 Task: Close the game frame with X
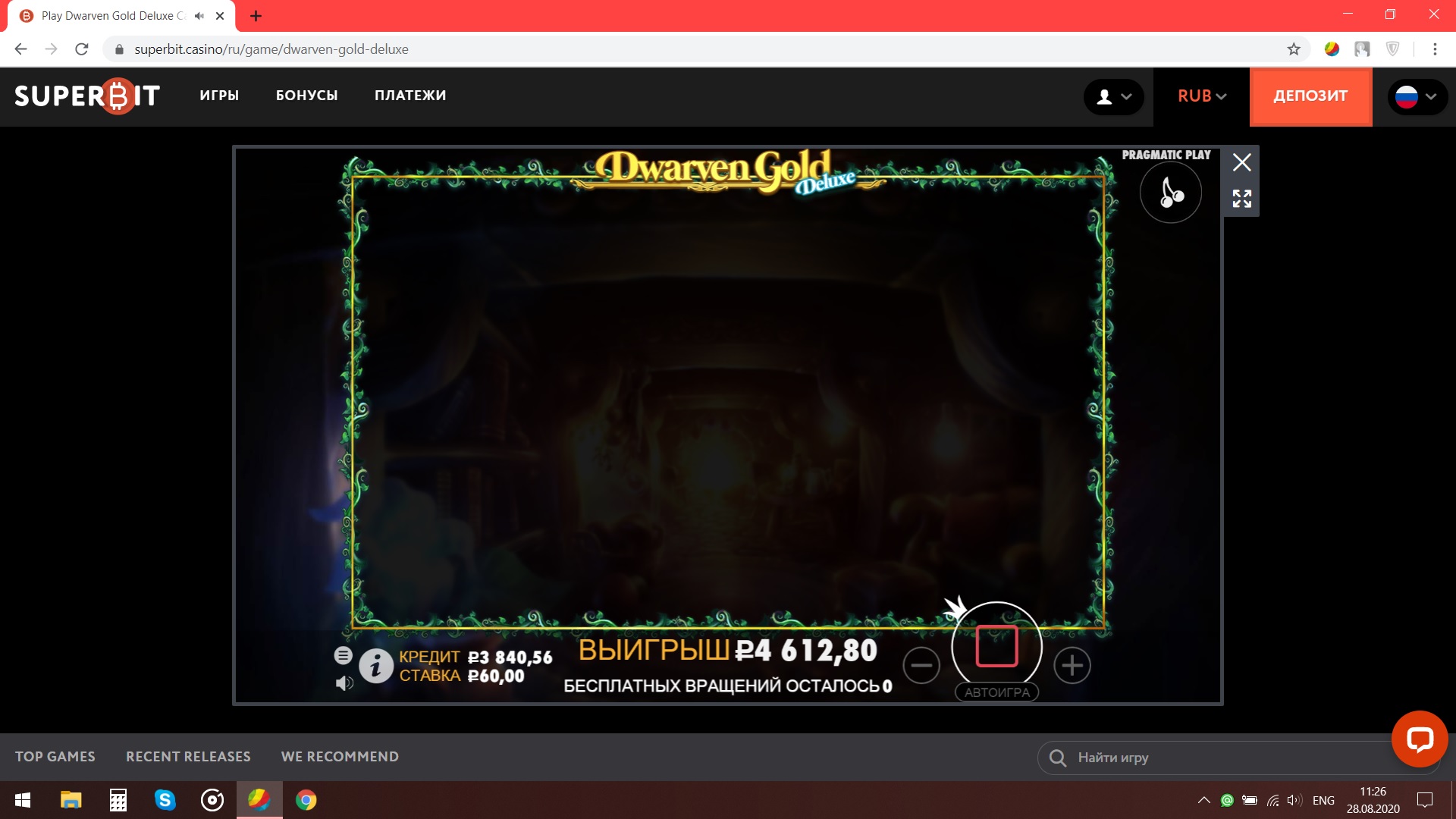[x=1241, y=162]
